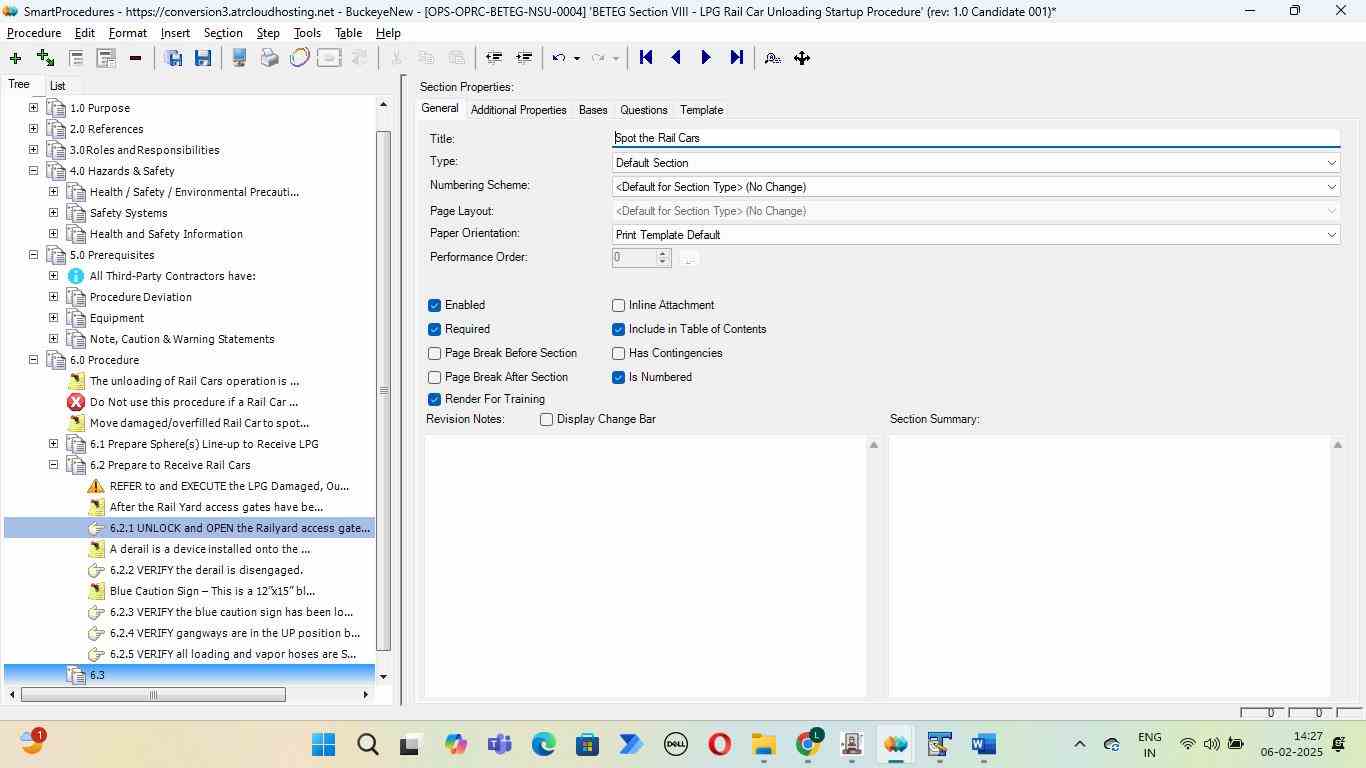Click the printer icon in toolbar
This screenshot has height=768, width=1366.
tap(269, 58)
